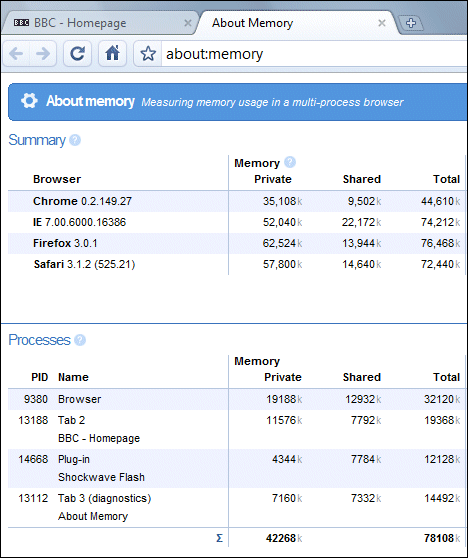Click Tab 3 shared memory 7332k
Screen dimensions: 468x558
pos(366,498)
